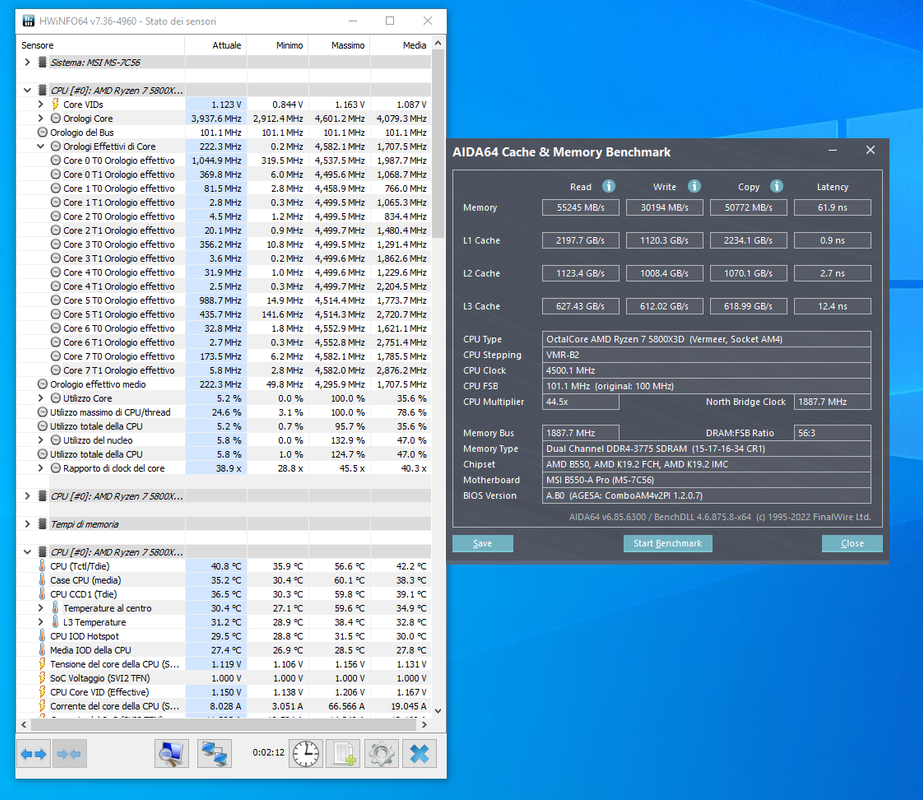The width and height of the screenshot is (923, 800).
Task: Click the Media column header
Action: click(401, 45)
